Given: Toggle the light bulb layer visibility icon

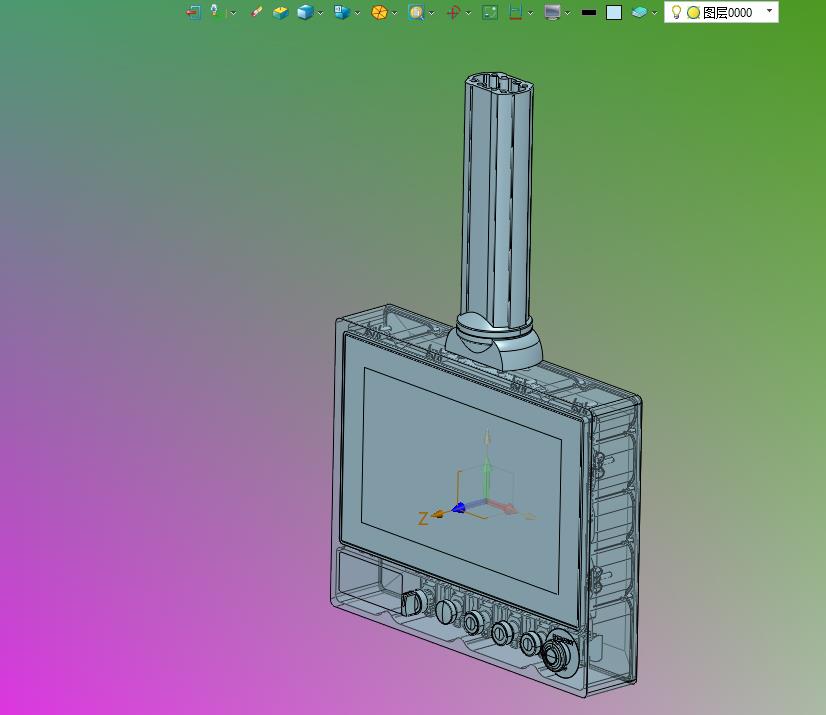Looking at the screenshot, I should pos(676,12).
